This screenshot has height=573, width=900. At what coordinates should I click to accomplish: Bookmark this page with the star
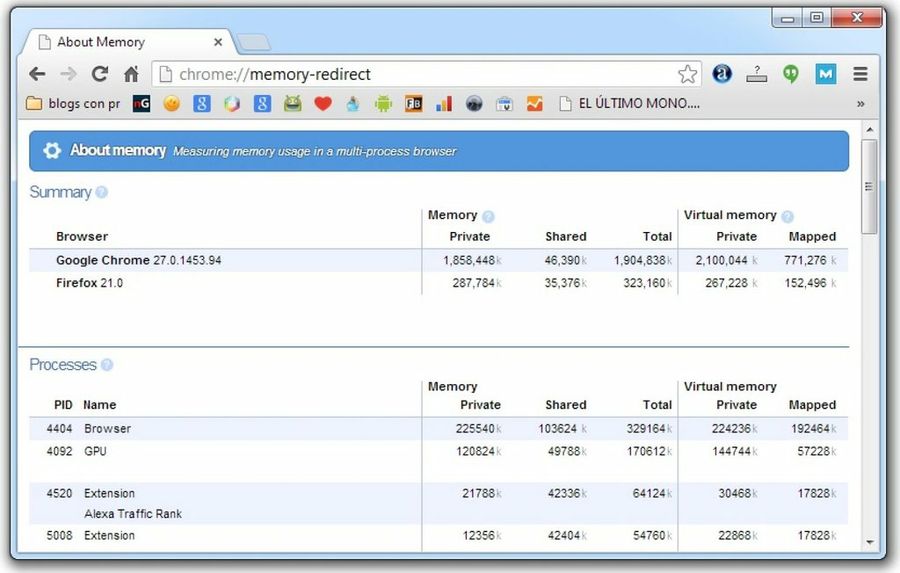(x=687, y=74)
